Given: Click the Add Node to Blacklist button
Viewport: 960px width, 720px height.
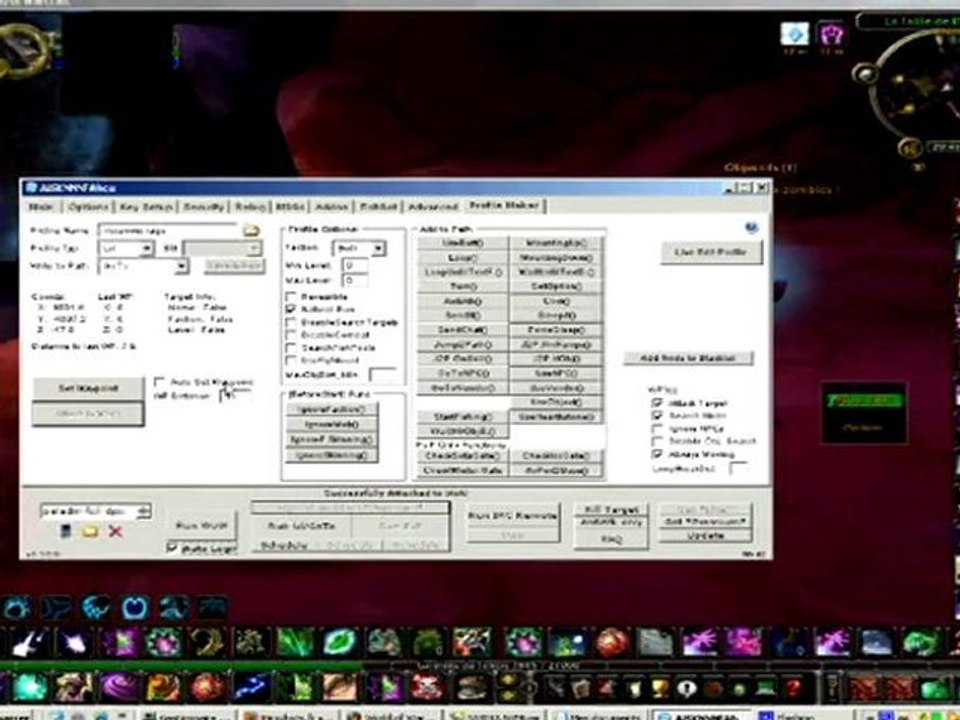Looking at the screenshot, I should click(688, 358).
